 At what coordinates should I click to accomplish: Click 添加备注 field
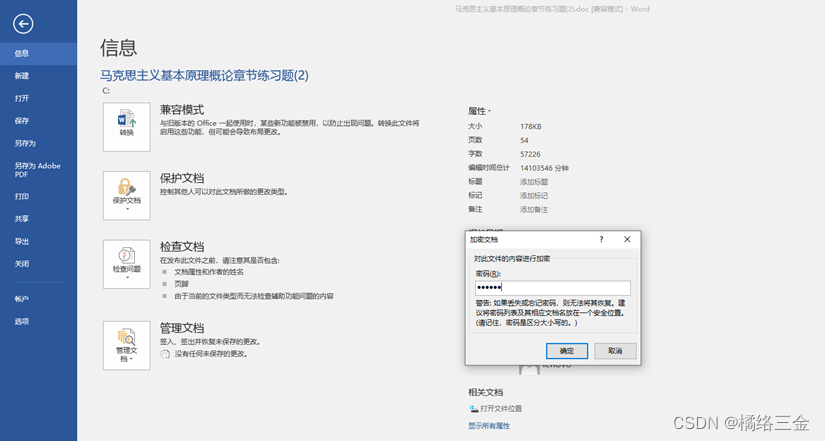(x=534, y=209)
